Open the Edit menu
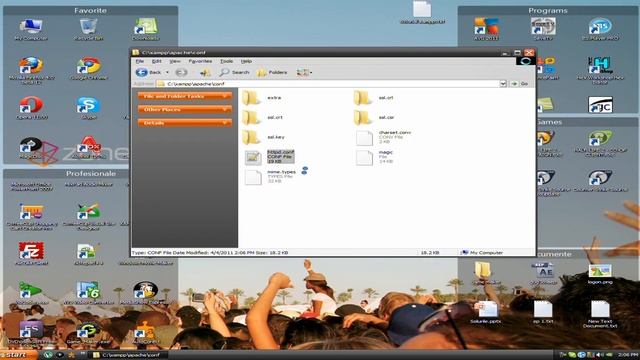640x360 pixels. click(x=156, y=61)
